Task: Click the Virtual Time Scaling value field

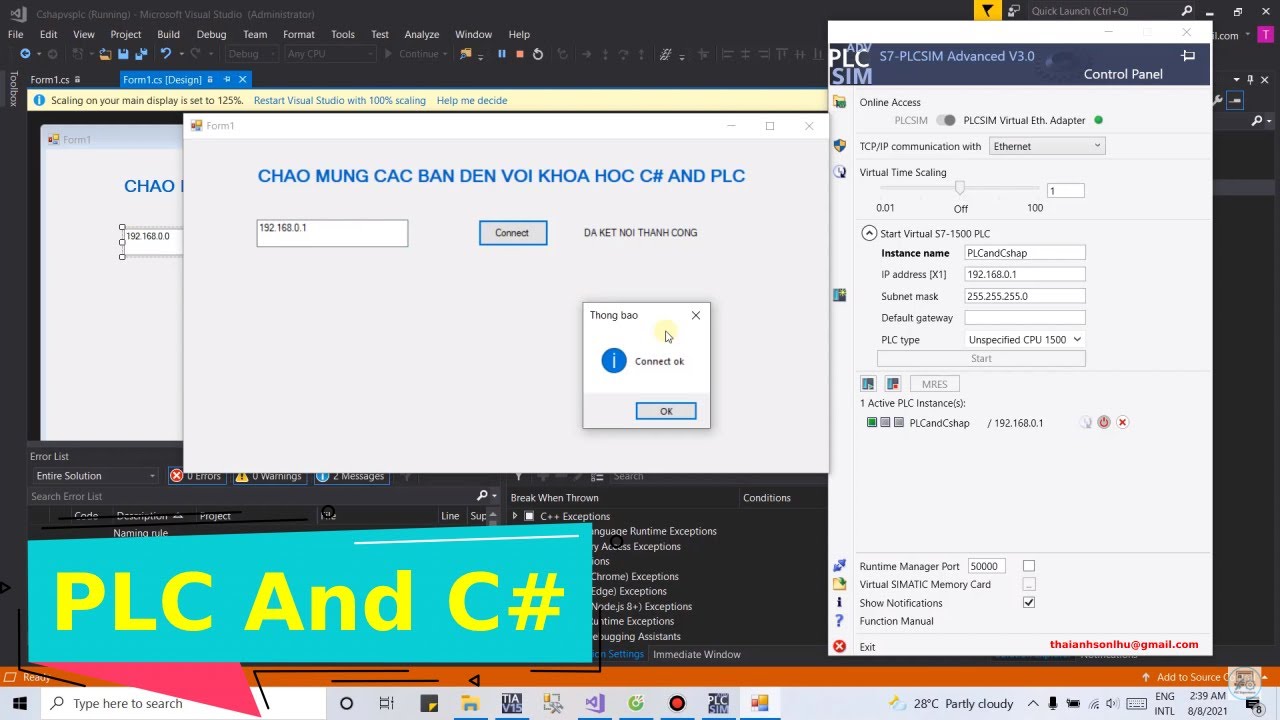Action: 1065,190
